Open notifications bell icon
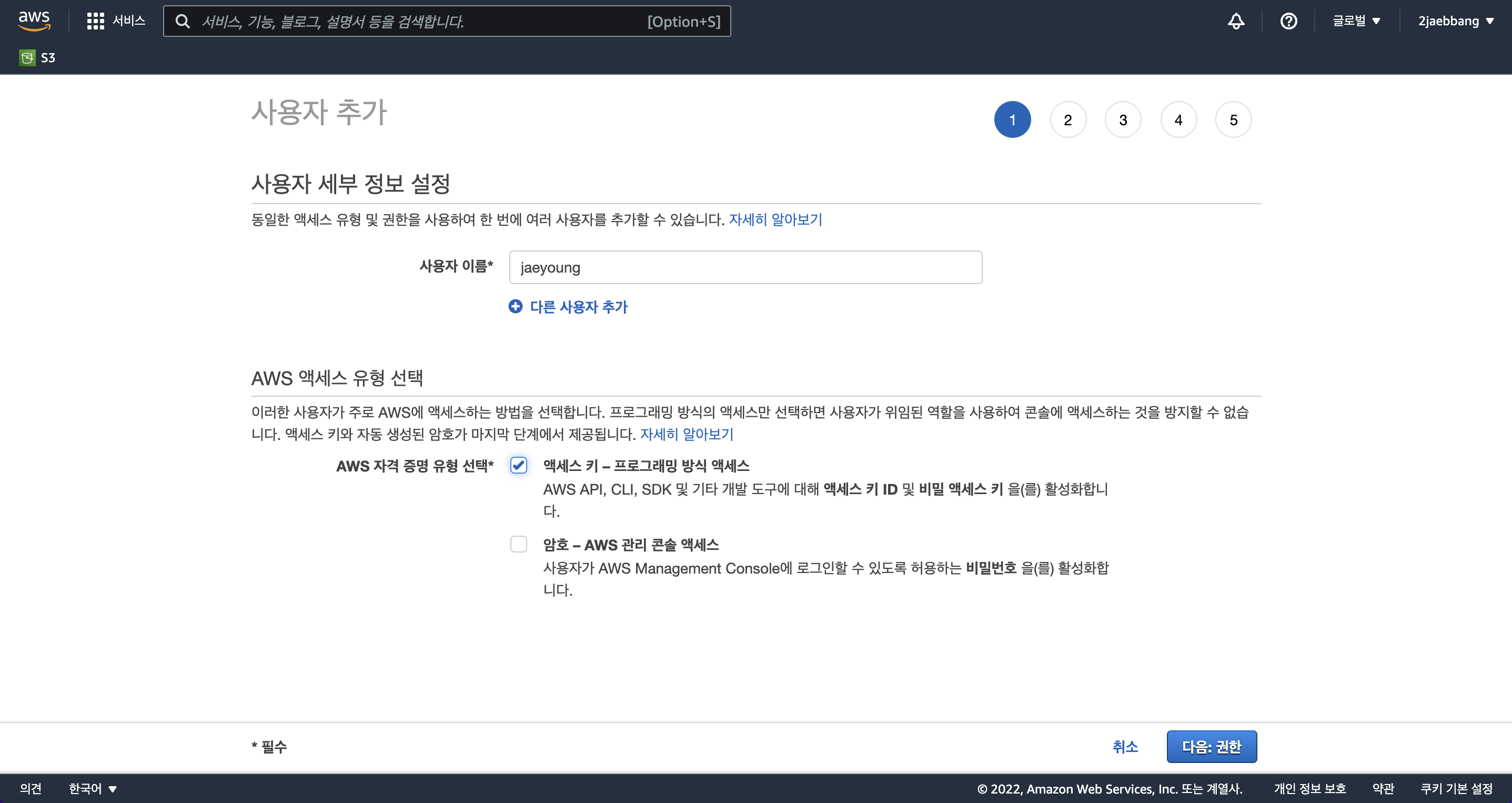 click(x=1236, y=21)
